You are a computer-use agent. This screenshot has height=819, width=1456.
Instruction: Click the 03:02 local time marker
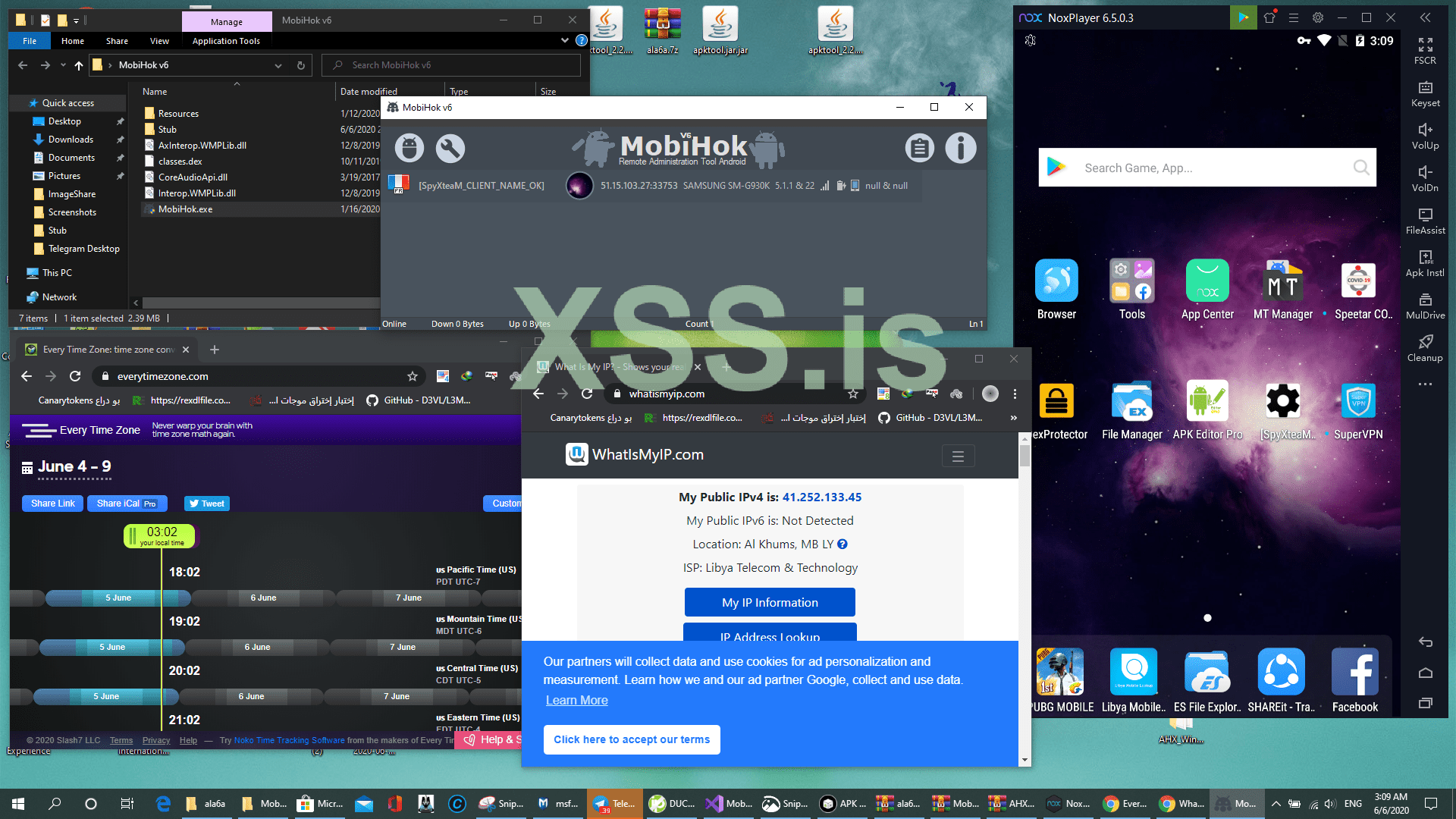159,535
